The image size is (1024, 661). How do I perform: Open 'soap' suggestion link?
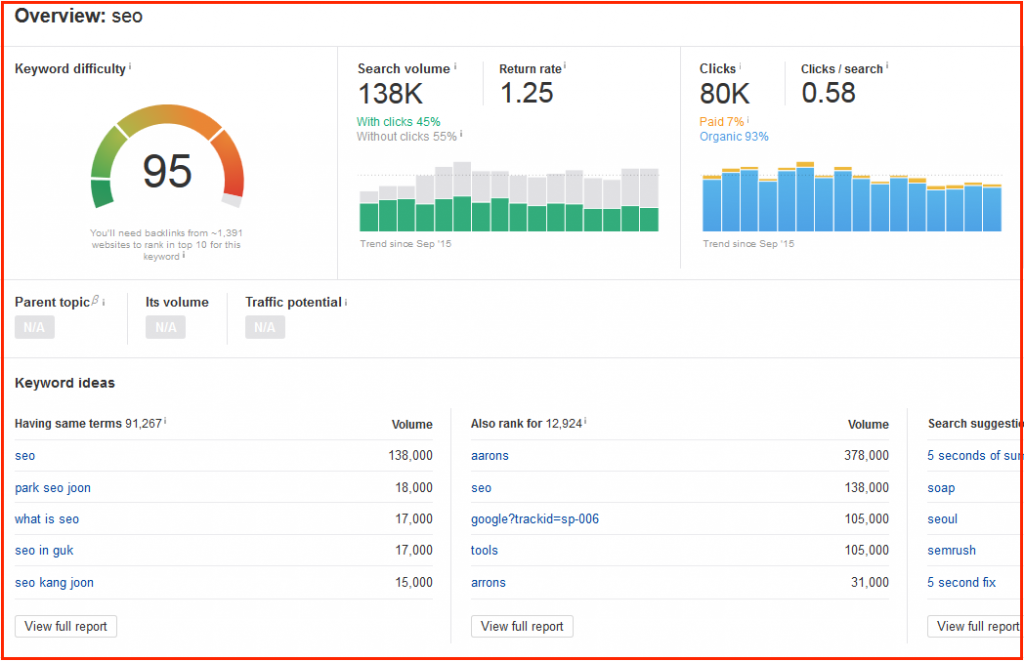(x=941, y=488)
